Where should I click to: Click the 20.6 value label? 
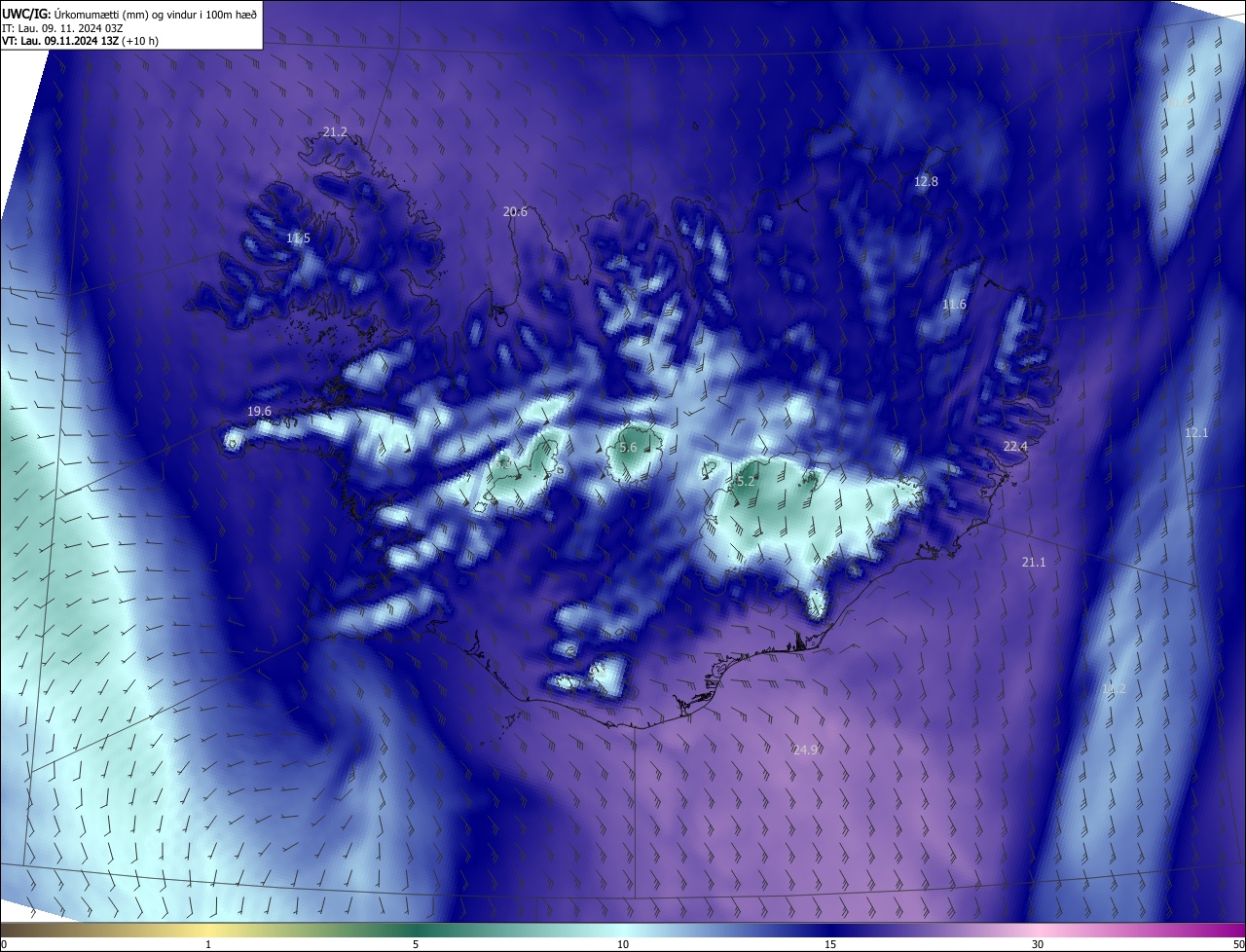coord(515,211)
